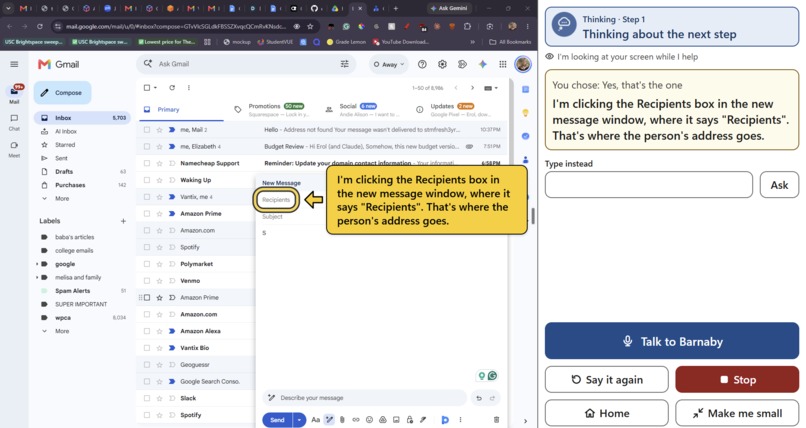Screen dimensions: 806x428
Task: Open the Google account avatar
Action: [523, 64]
